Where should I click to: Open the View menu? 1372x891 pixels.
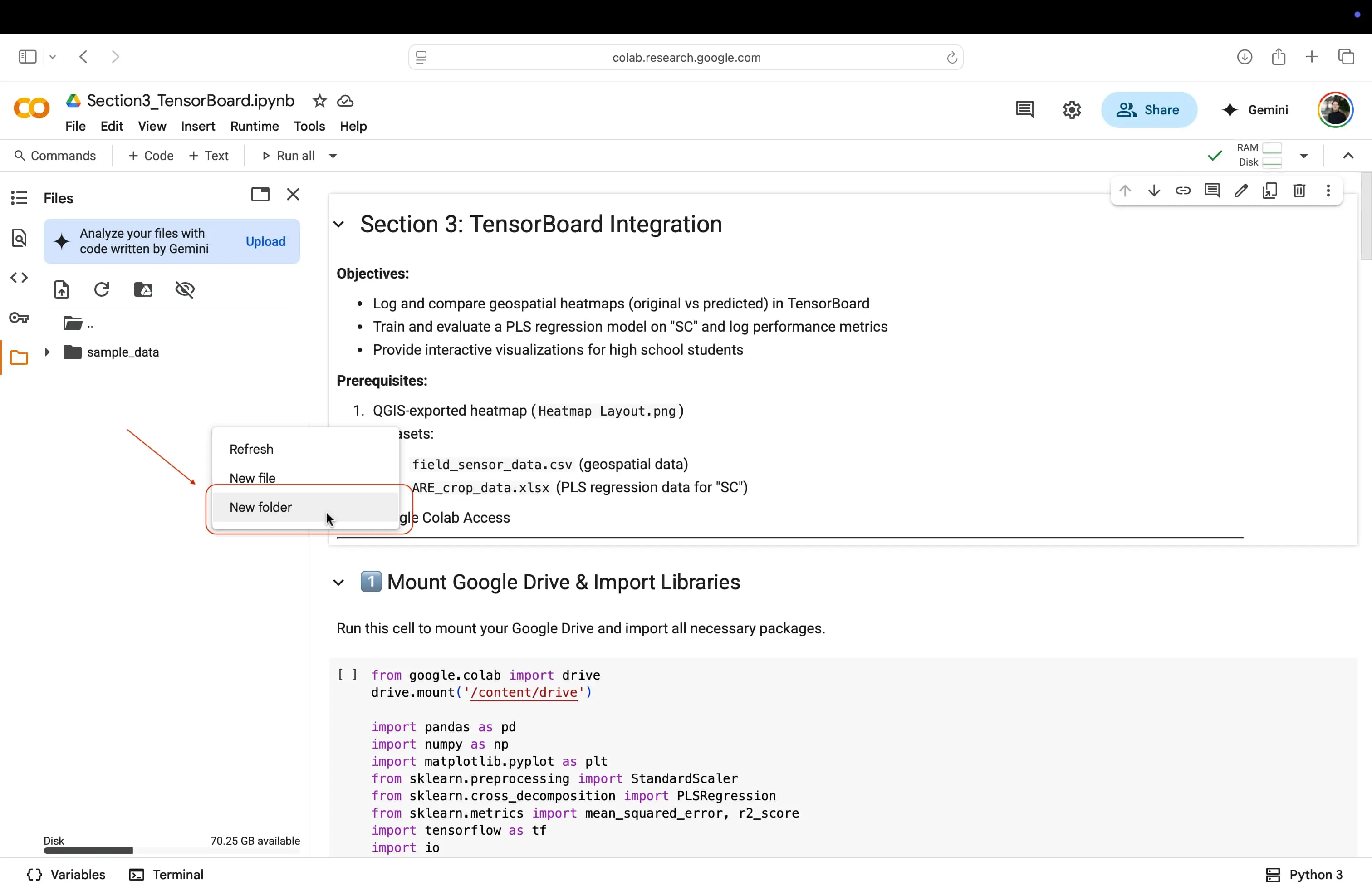click(152, 126)
